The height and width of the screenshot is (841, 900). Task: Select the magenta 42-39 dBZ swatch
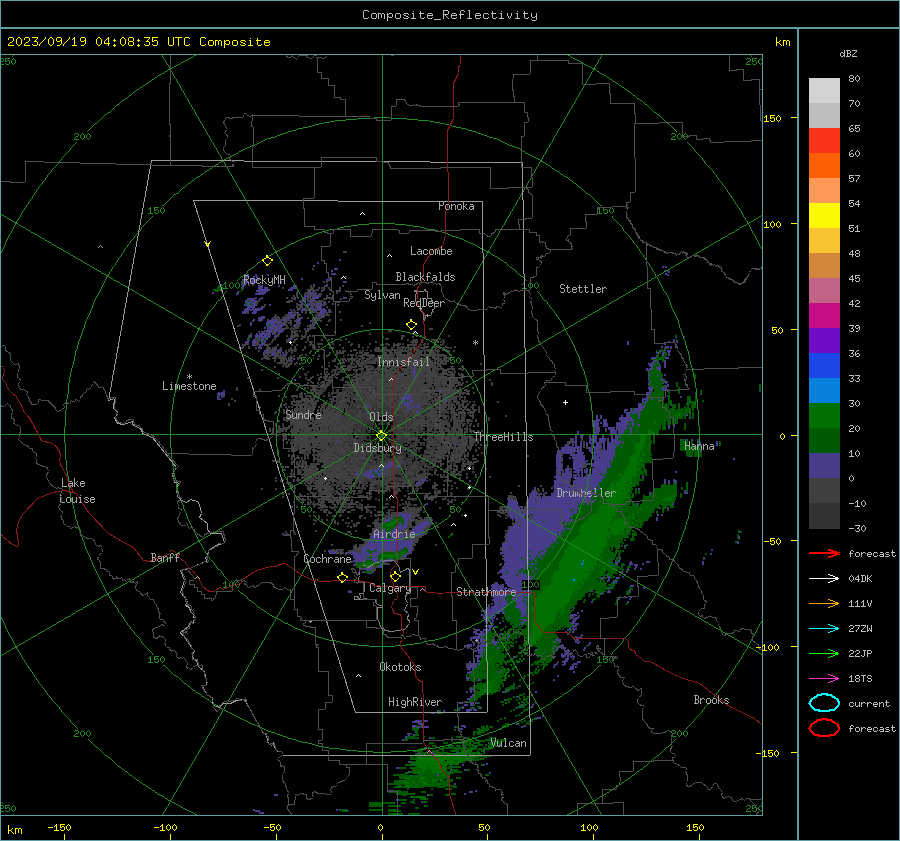click(x=824, y=316)
